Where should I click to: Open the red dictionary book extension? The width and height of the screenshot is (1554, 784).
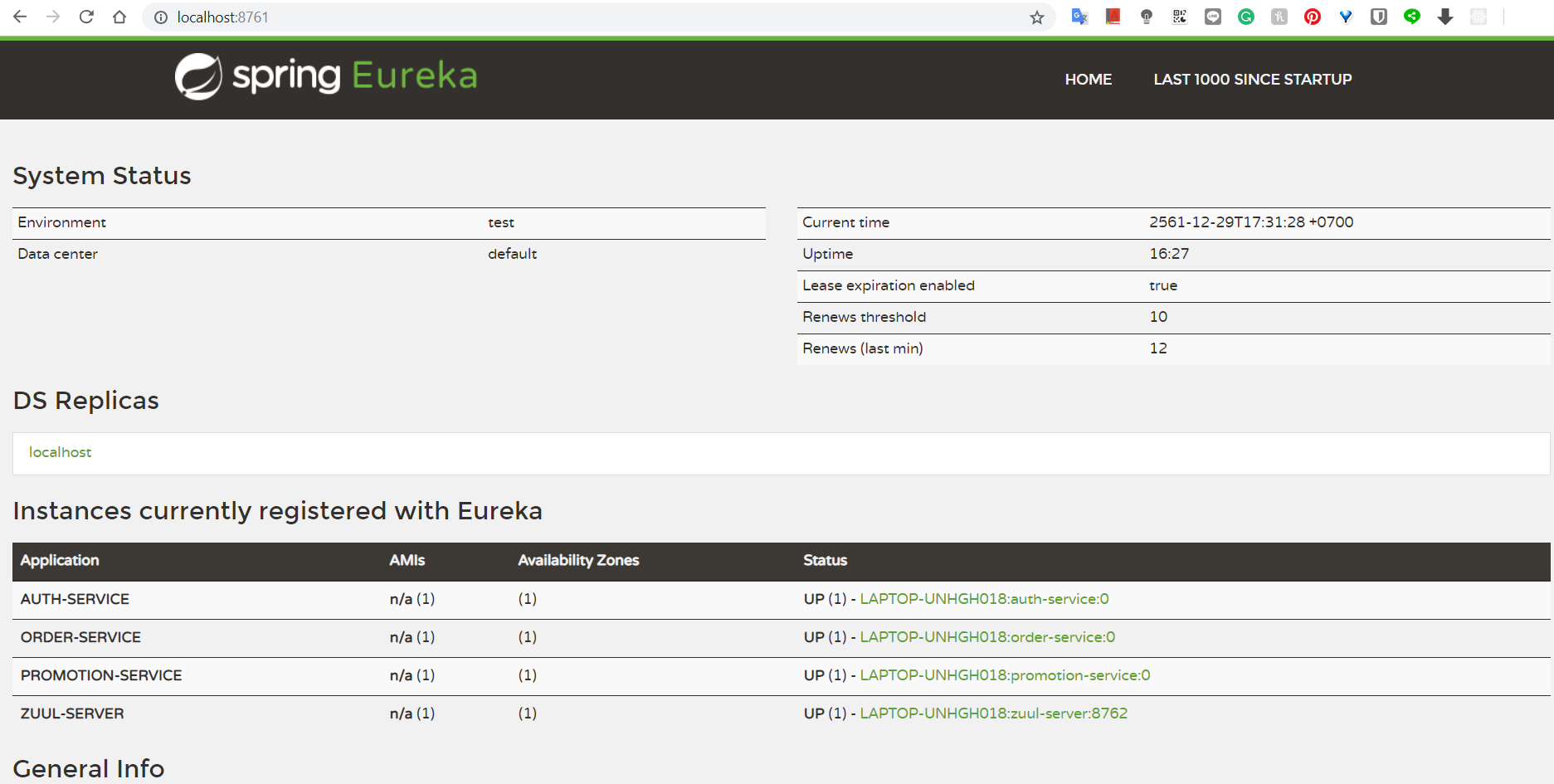tap(1113, 17)
